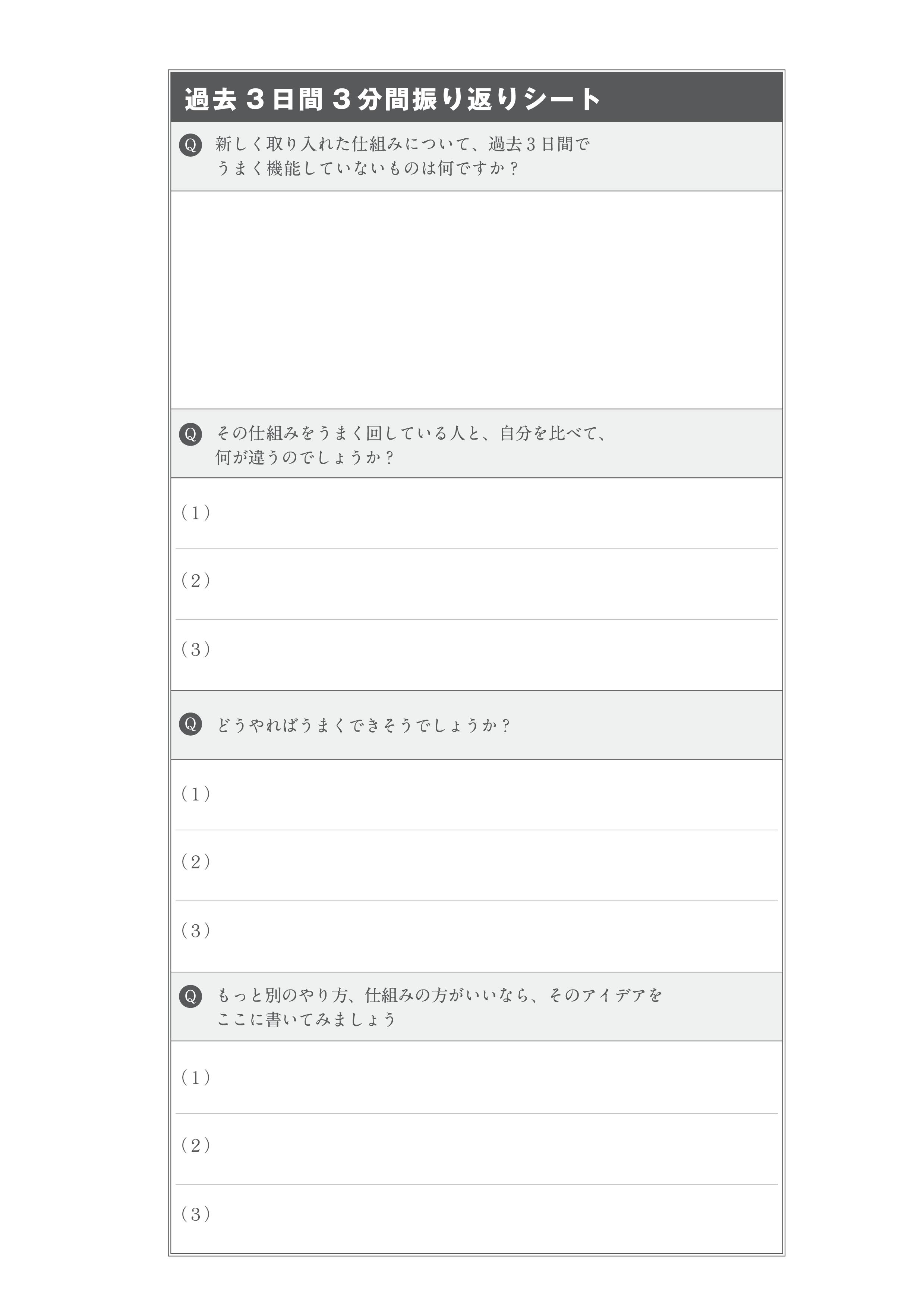
Task: Select line (3) under ここに書いてみましょう
Action: (476, 1219)
